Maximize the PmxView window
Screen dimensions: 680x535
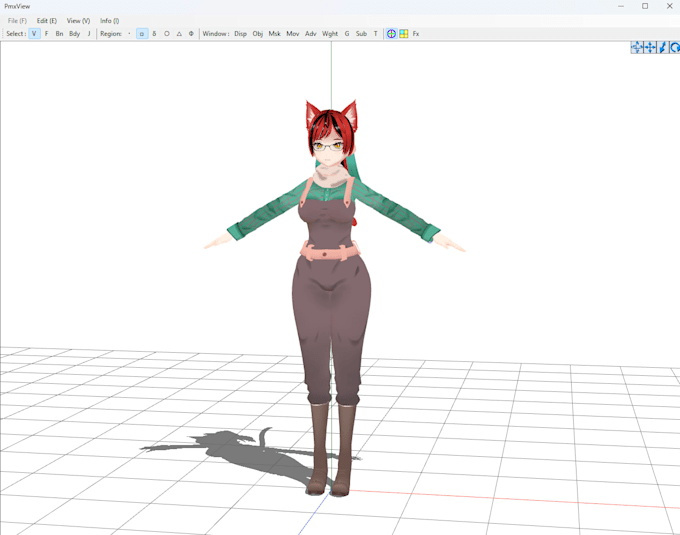pos(645,6)
